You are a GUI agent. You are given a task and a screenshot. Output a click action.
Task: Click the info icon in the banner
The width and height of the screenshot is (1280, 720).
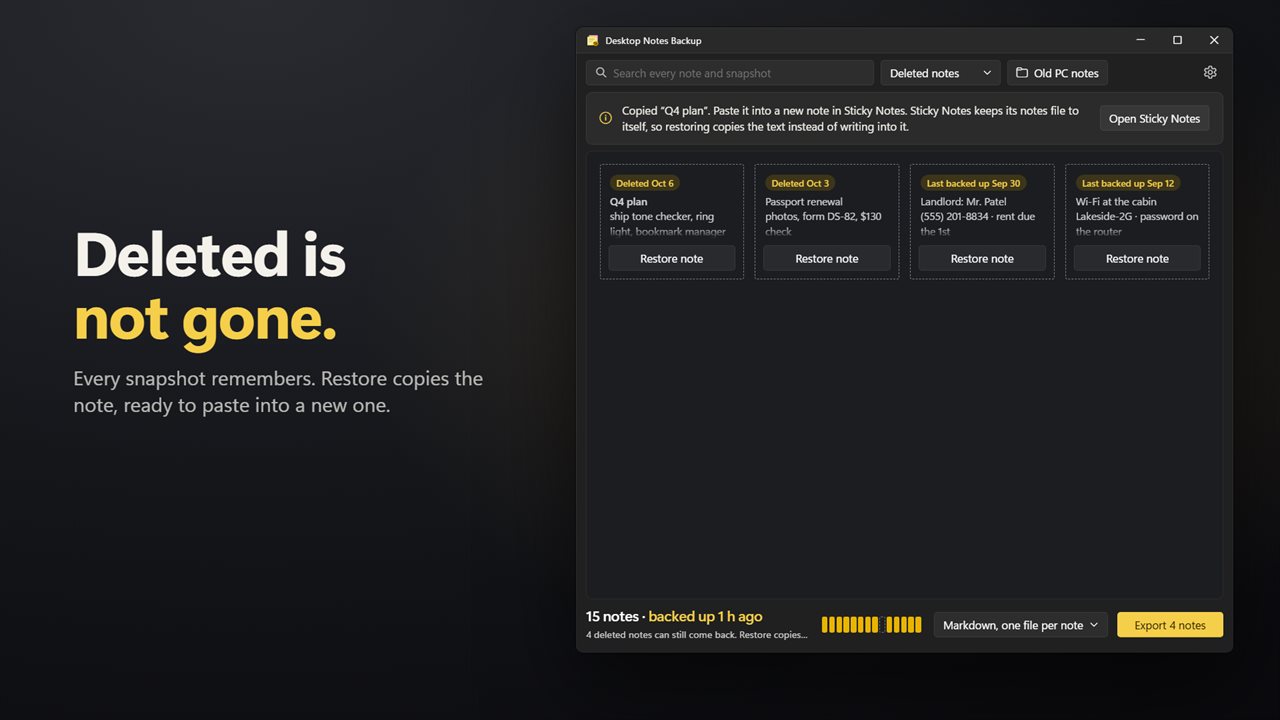605,118
